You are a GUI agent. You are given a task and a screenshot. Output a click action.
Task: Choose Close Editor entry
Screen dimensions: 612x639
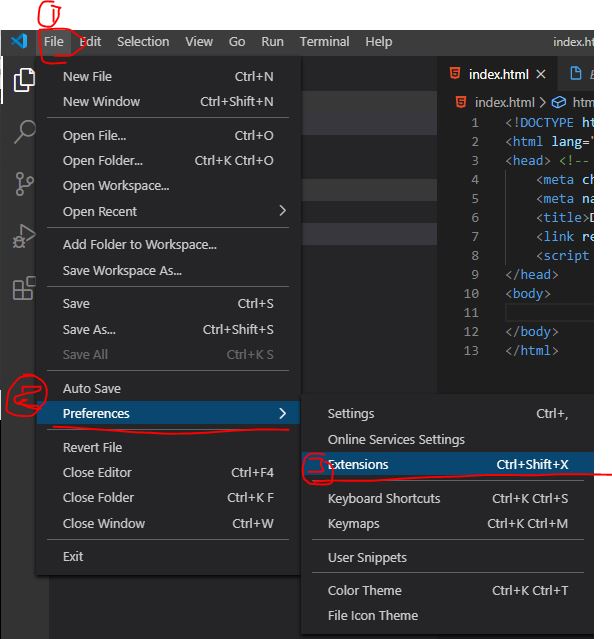coord(168,473)
